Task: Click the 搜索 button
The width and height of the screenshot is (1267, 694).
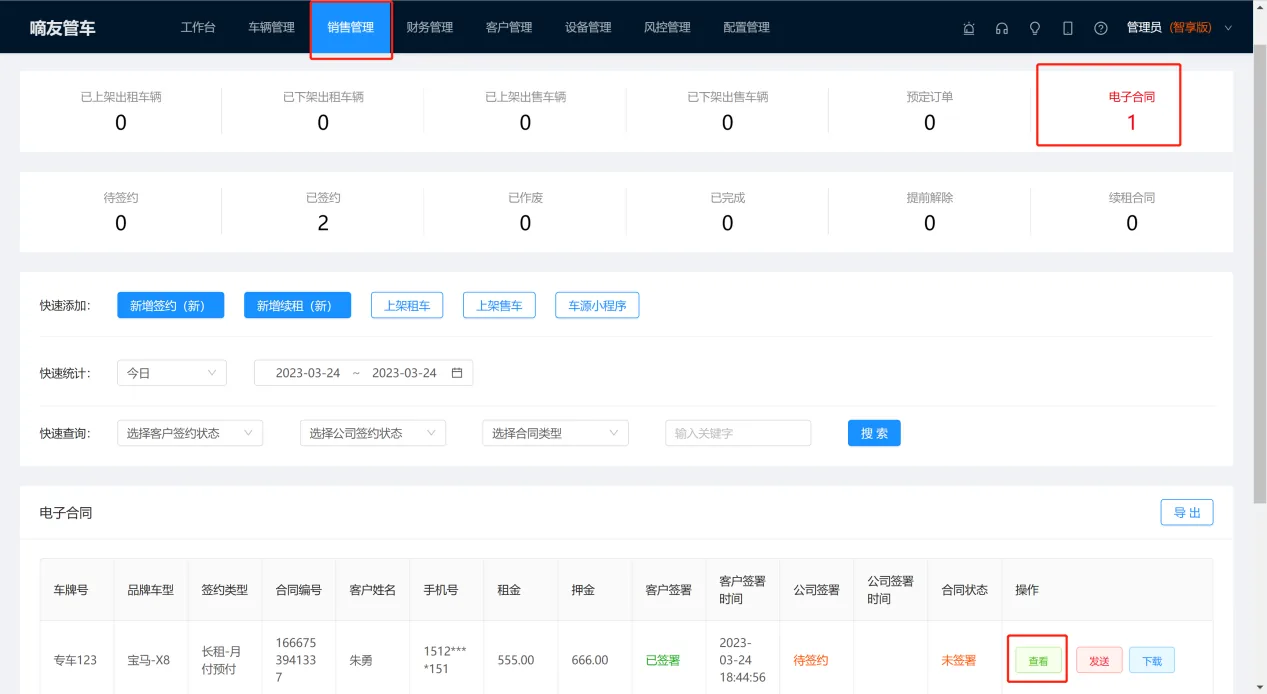Action: (874, 433)
